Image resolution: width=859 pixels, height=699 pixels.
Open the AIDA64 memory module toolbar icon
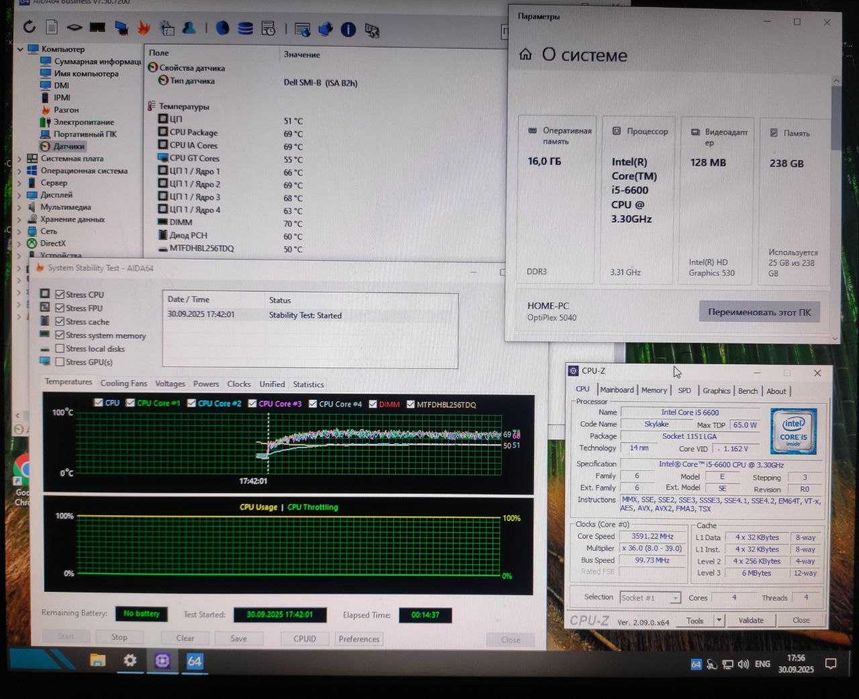(98, 27)
